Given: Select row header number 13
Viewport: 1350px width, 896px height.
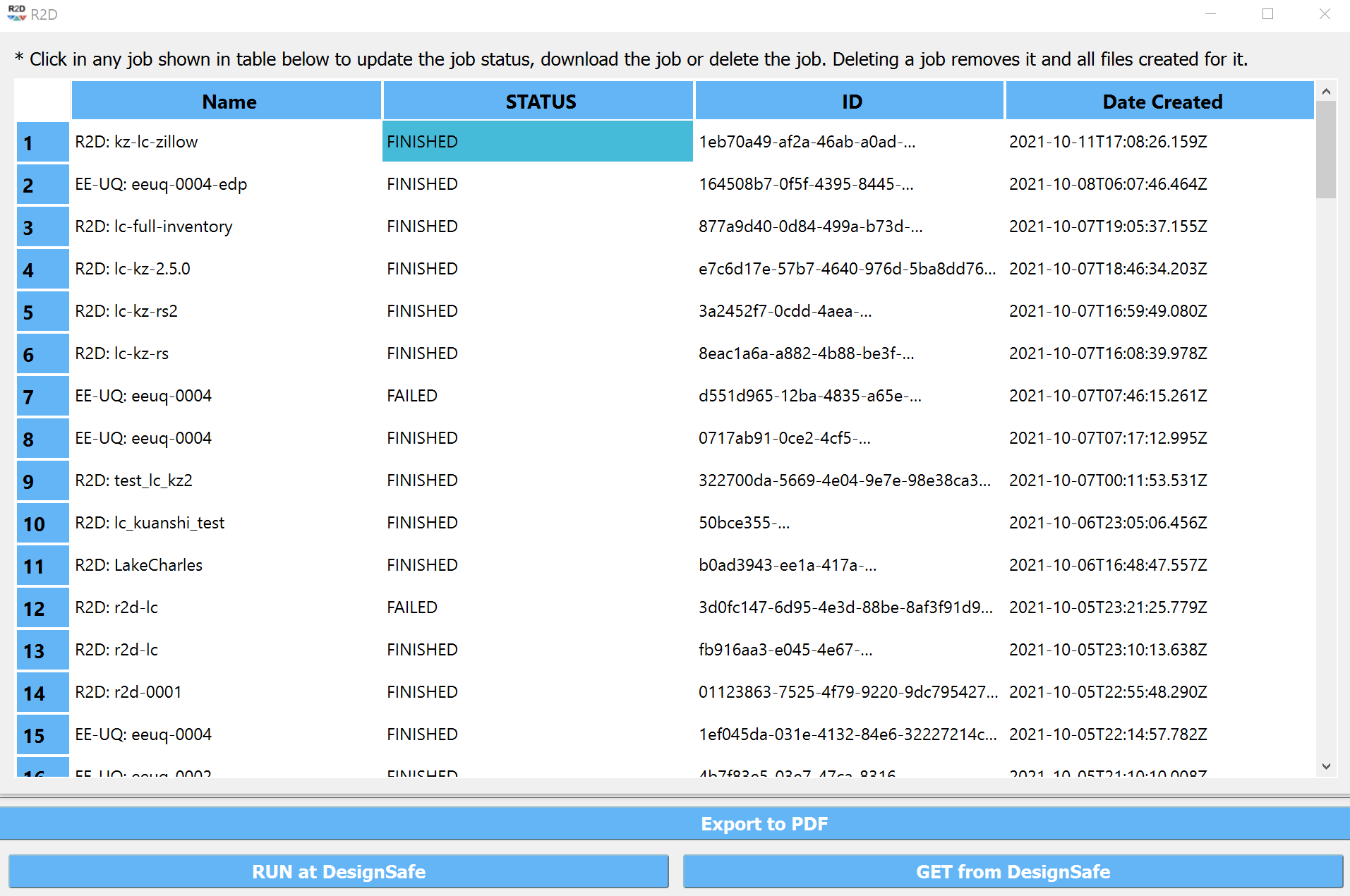Looking at the screenshot, I should [43, 650].
